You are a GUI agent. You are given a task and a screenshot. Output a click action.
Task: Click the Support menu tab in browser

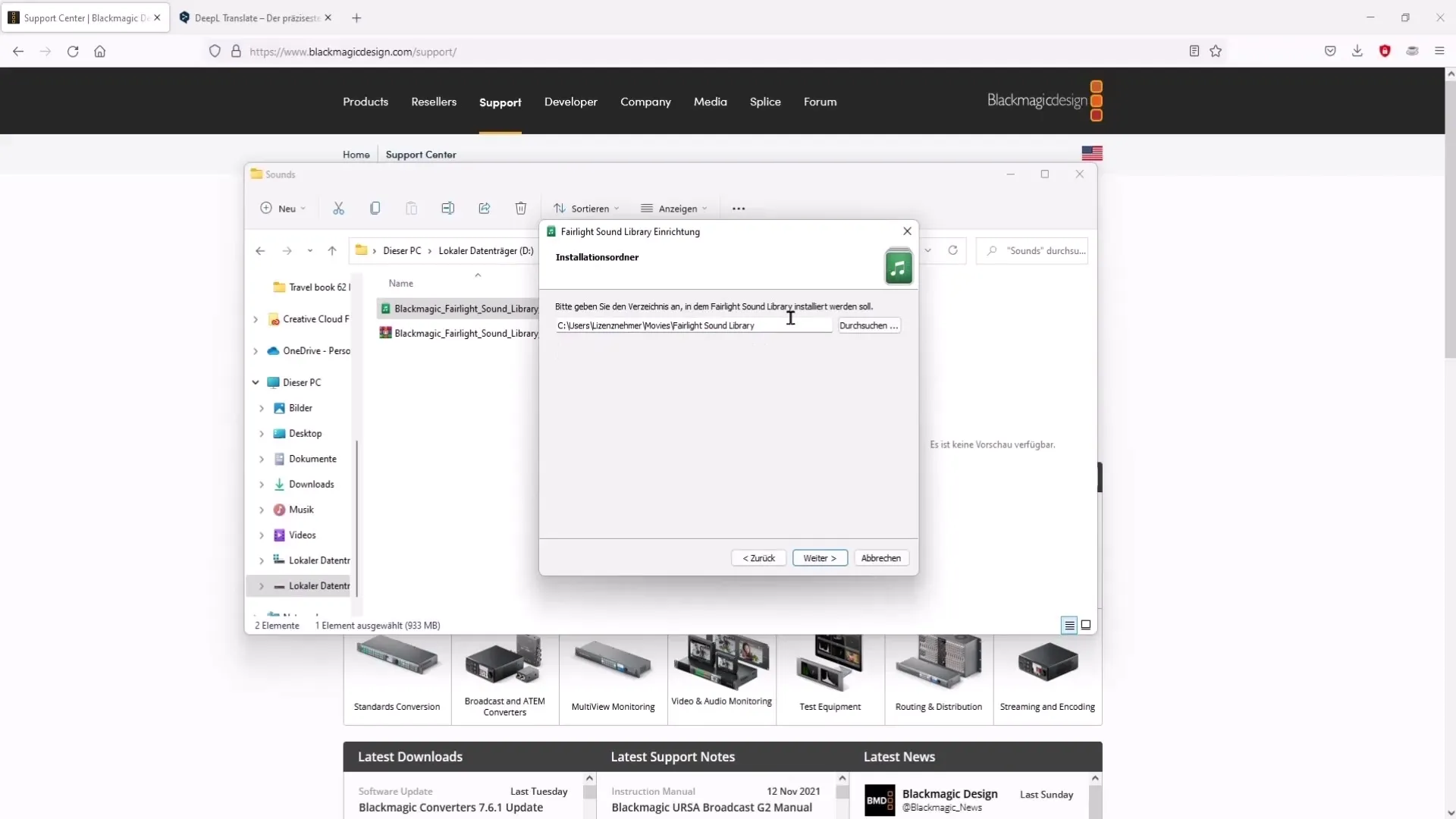[500, 101]
